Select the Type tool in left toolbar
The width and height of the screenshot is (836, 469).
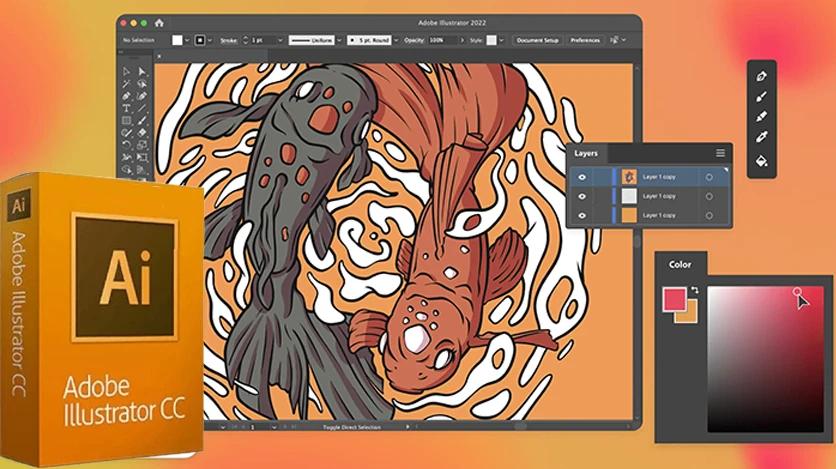point(127,108)
